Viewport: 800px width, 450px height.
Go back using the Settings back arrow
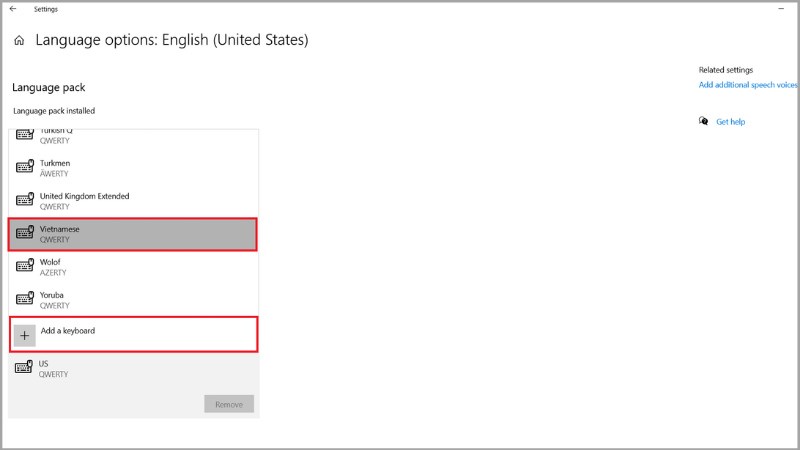click(13, 9)
